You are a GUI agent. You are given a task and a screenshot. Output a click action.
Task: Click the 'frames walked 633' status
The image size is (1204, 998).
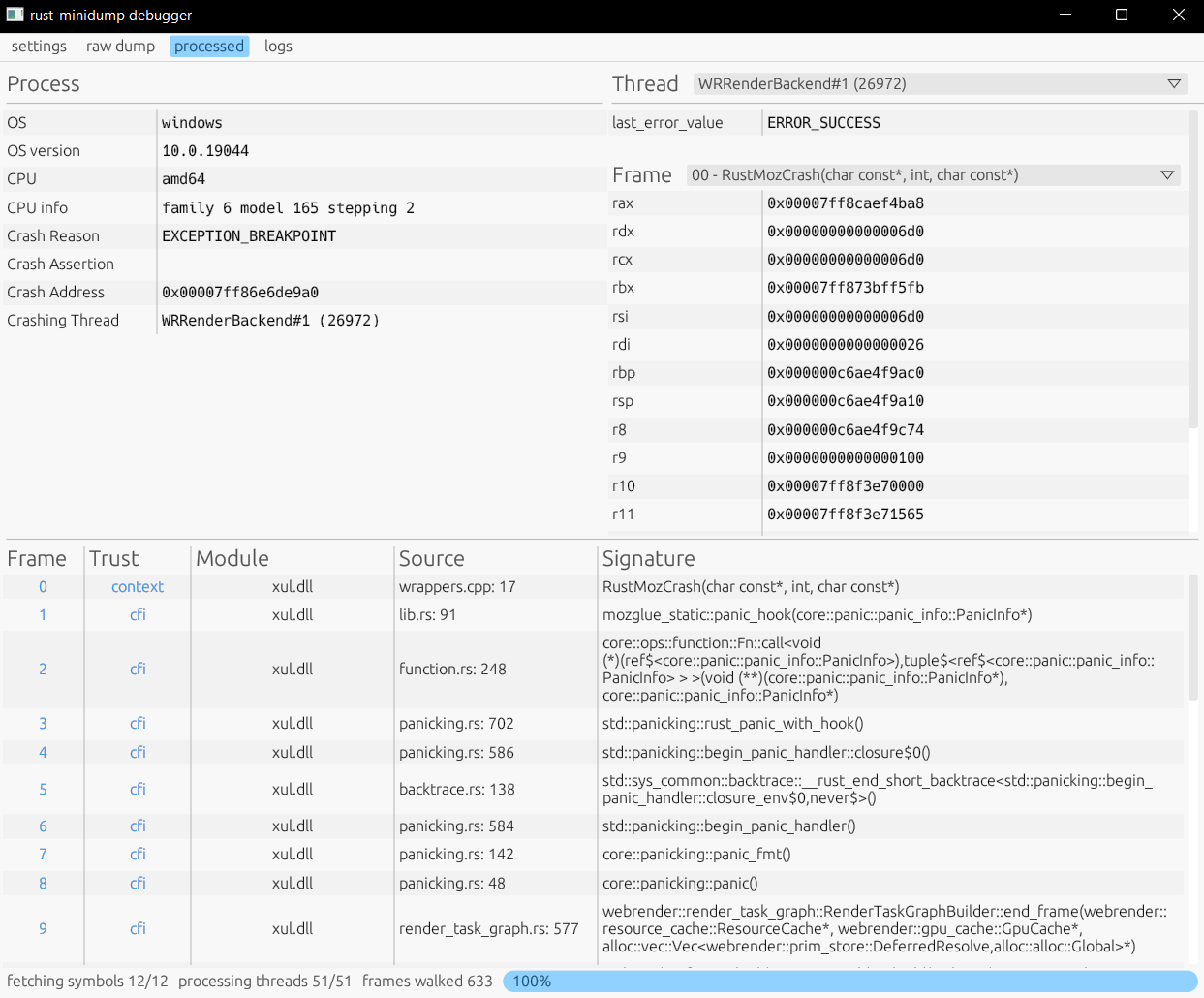(427, 982)
